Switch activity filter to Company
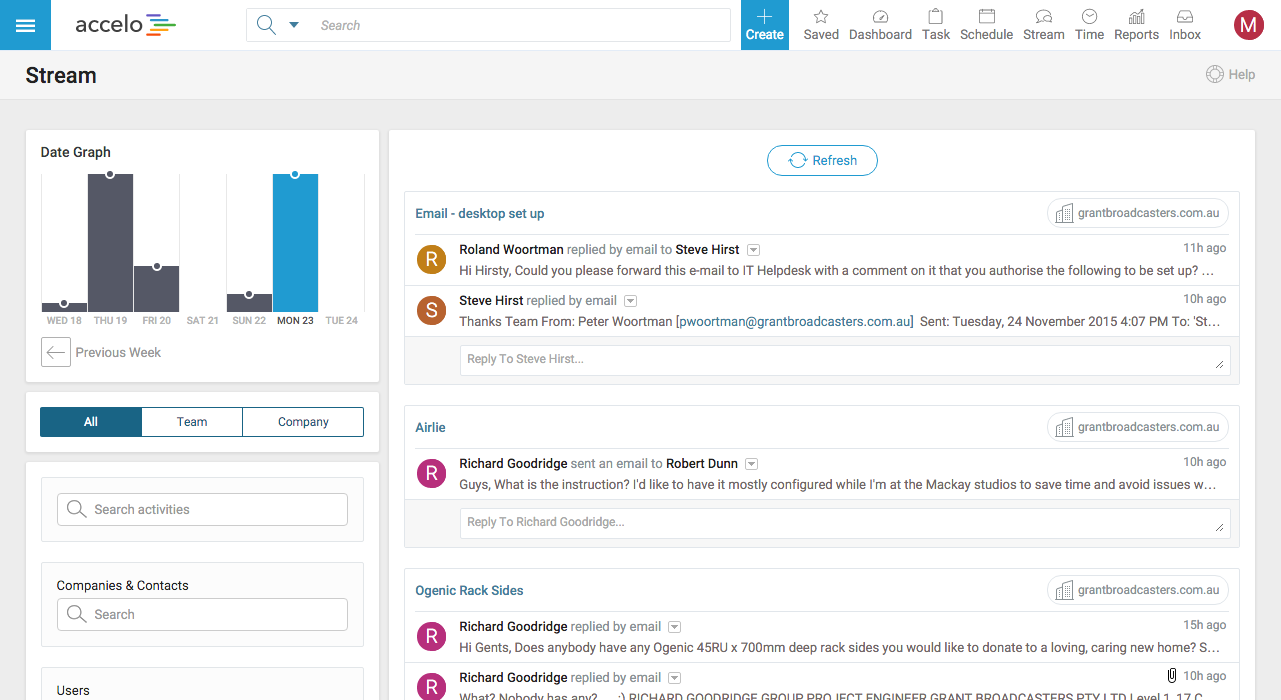1281x700 pixels. (303, 422)
